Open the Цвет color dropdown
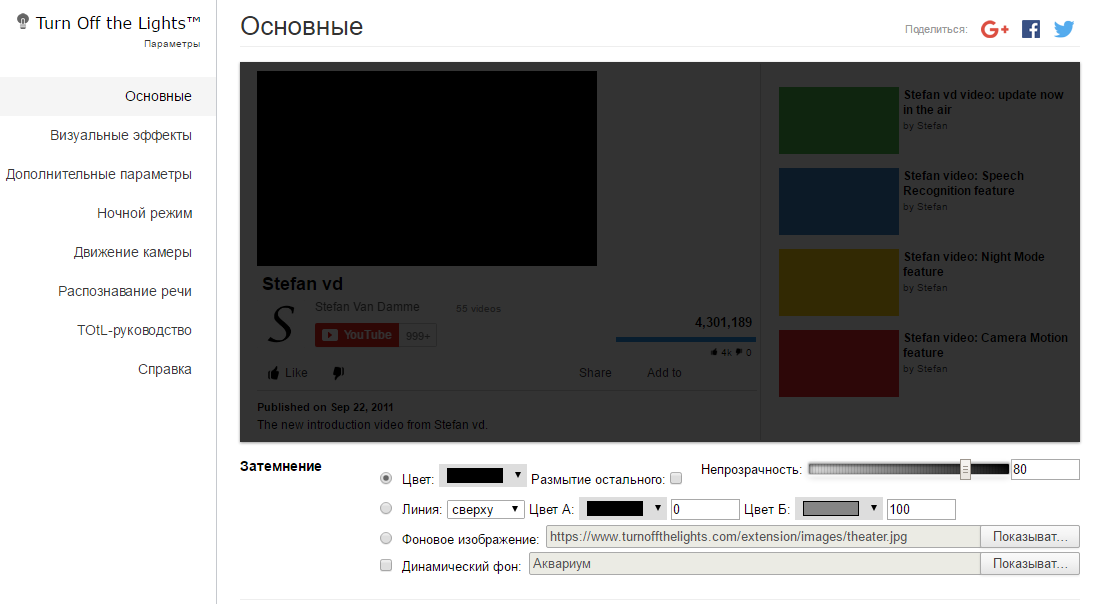The width and height of the screenshot is (1112, 604). [482, 476]
